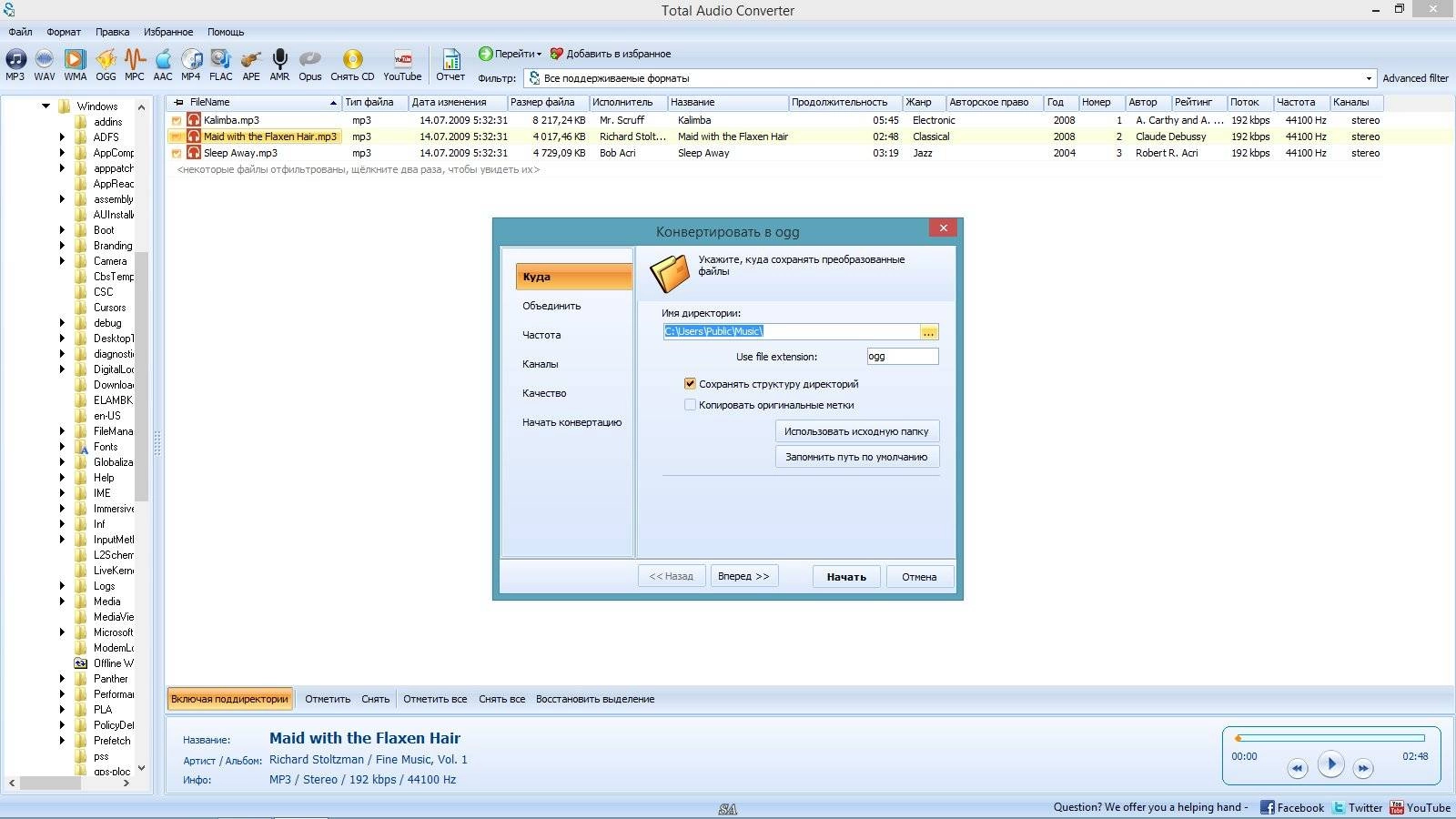Open the Избранное menu
This screenshot has width=1456, height=819.
(168, 32)
